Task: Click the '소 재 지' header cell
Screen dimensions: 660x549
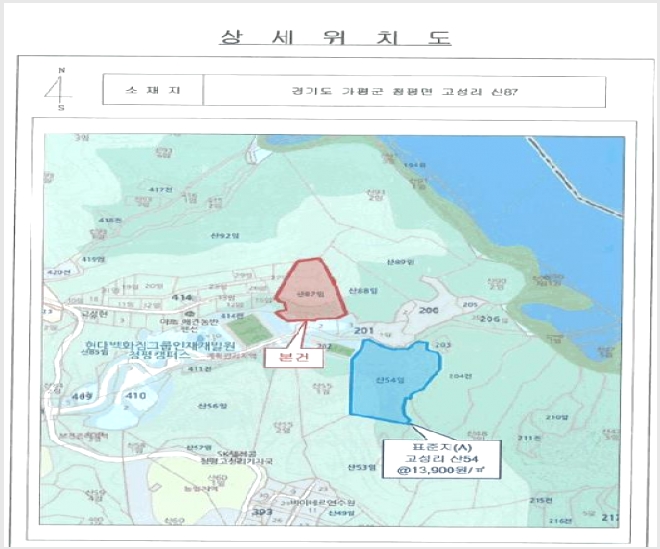Action: tap(153, 90)
